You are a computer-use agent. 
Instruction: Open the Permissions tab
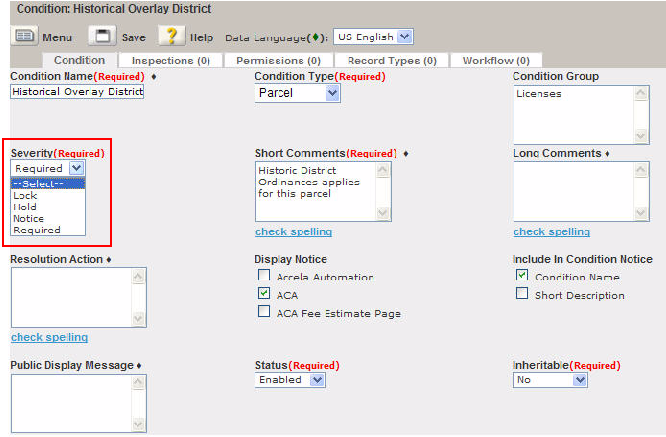point(272,61)
